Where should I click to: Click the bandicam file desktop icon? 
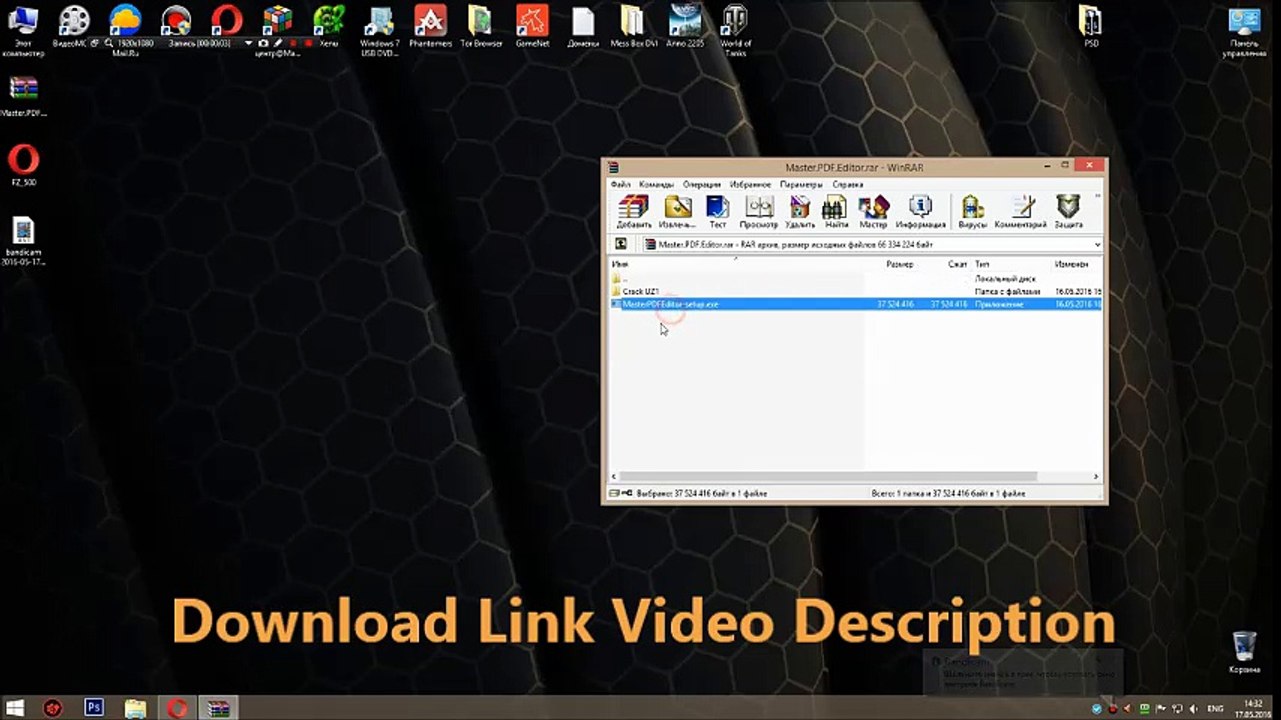pyautogui.click(x=23, y=240)
